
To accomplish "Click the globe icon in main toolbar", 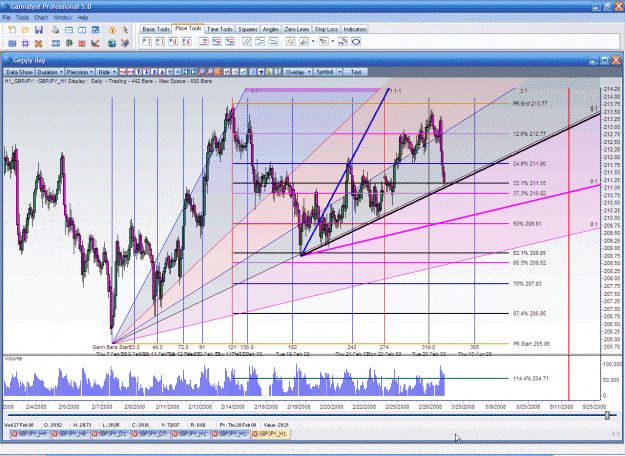I will pyautogui.click(x=112, y=43).
